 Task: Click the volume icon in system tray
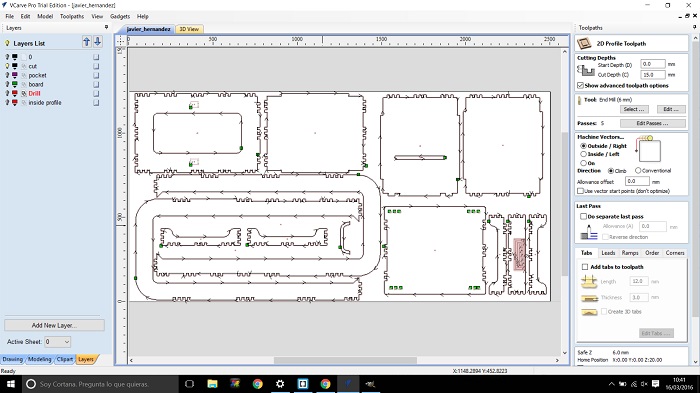point(644,384)
